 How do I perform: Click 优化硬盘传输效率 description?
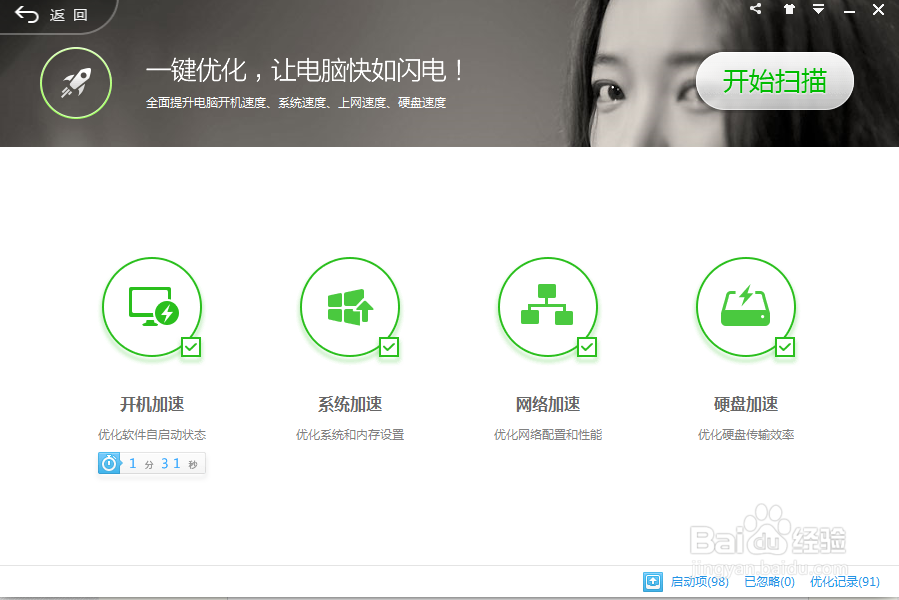tap(746, 435)
